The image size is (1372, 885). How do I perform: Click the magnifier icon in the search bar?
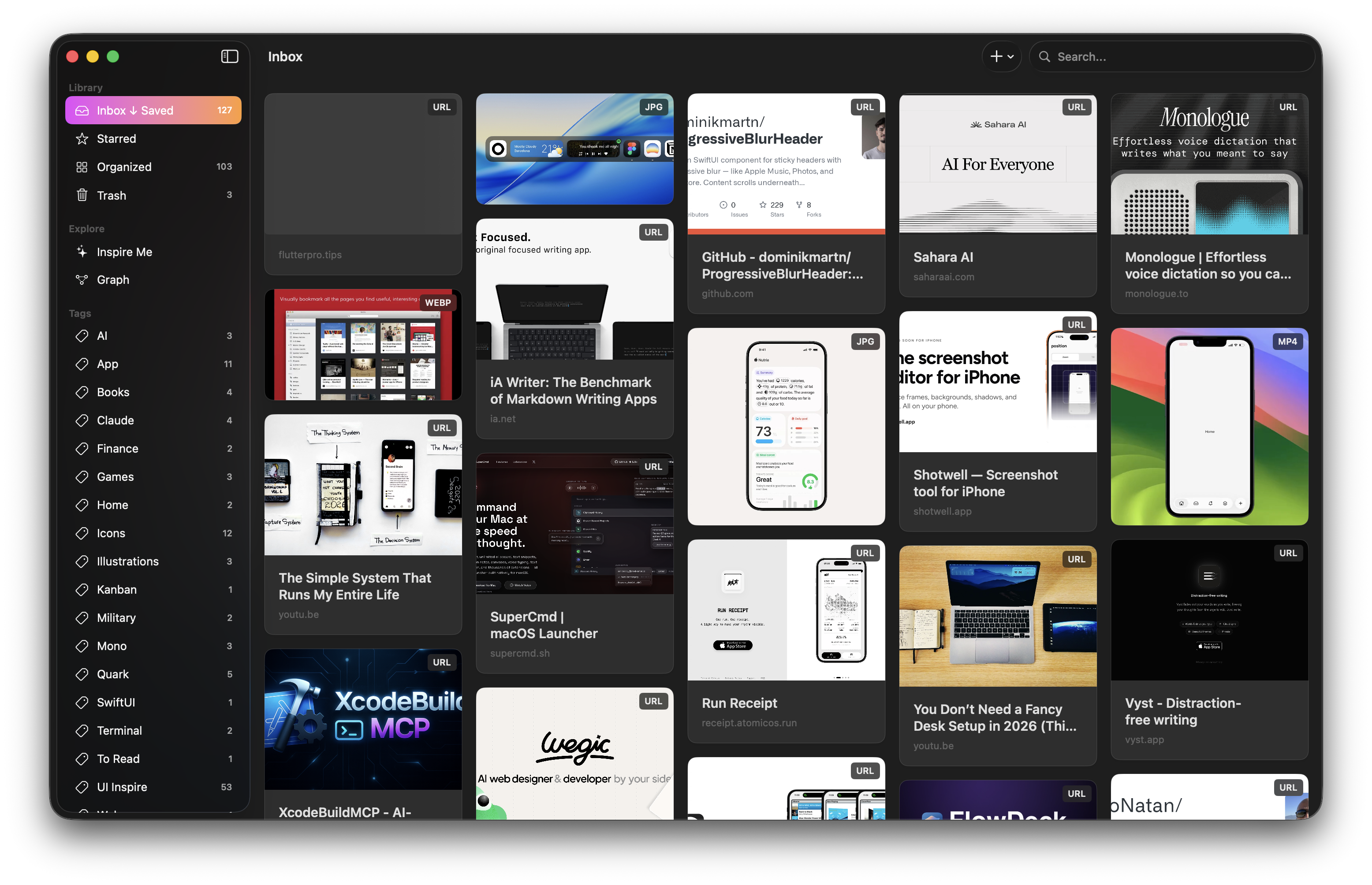[x=1045, y=56]
